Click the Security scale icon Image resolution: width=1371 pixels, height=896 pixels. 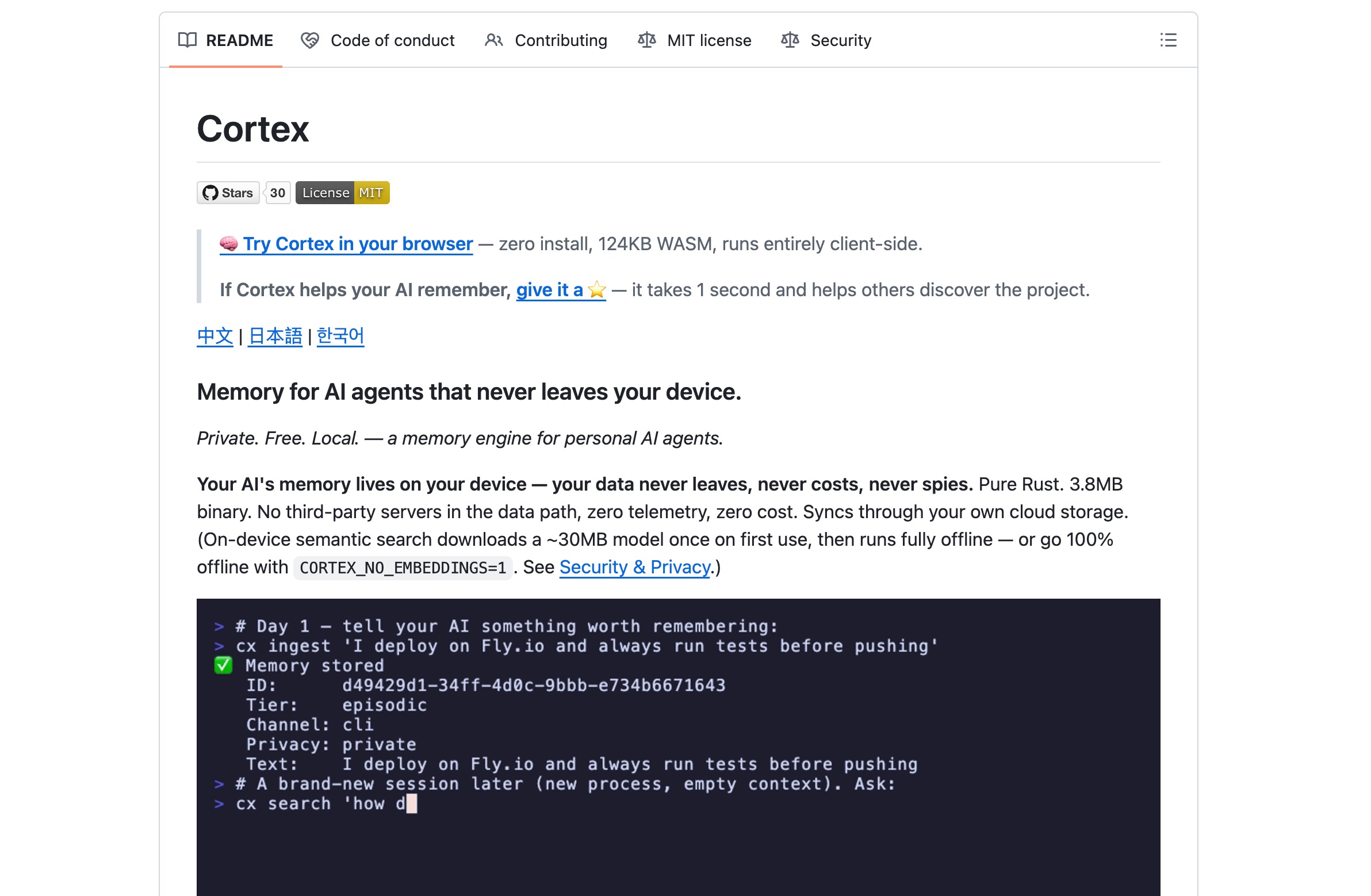[790, 40]
